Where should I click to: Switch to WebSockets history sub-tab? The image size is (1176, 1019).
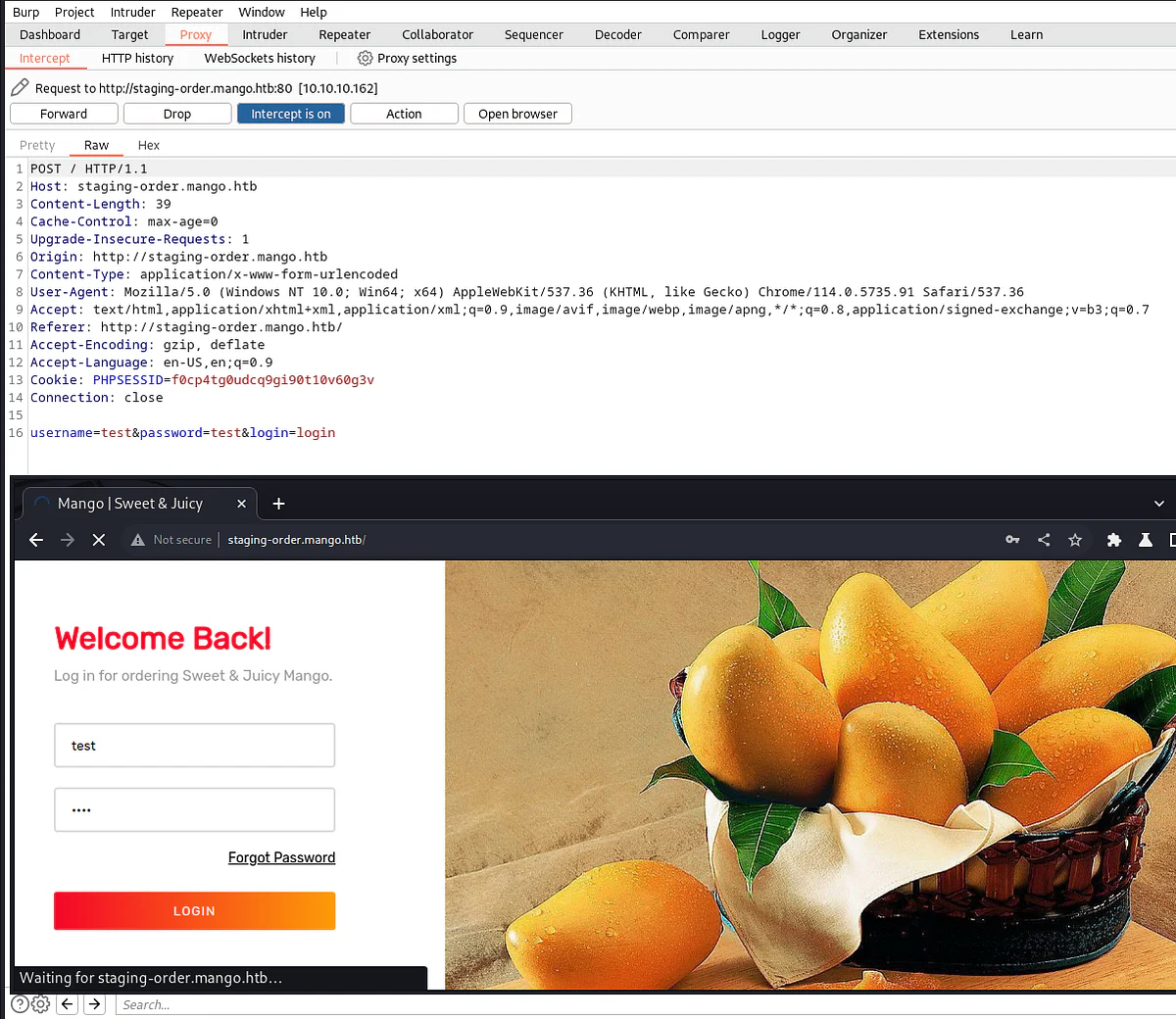pyautogui.click(x=260, y=58)
